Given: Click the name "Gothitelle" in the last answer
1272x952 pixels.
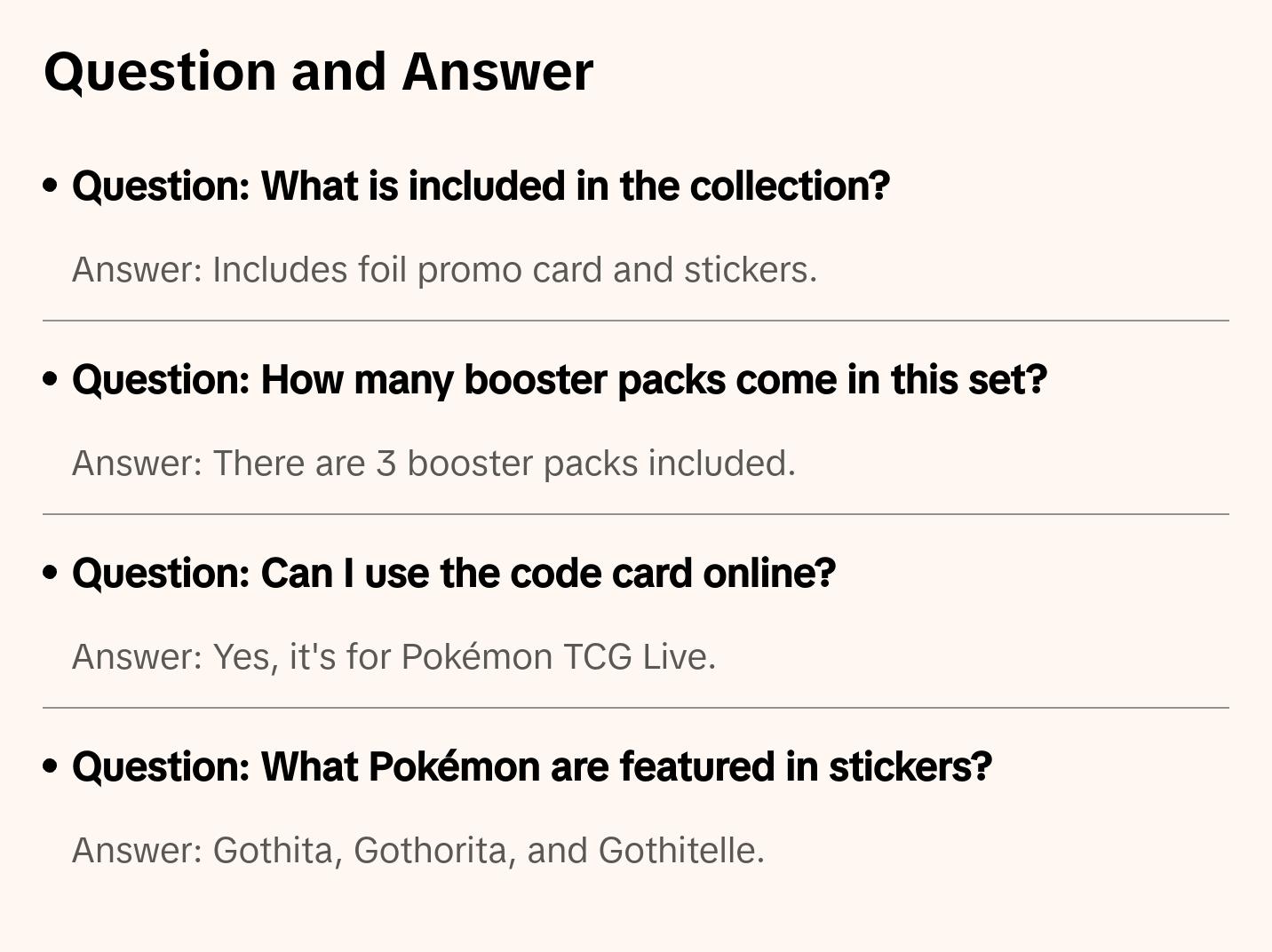Looking at the screenshot, I should click(x=680, y=851).
